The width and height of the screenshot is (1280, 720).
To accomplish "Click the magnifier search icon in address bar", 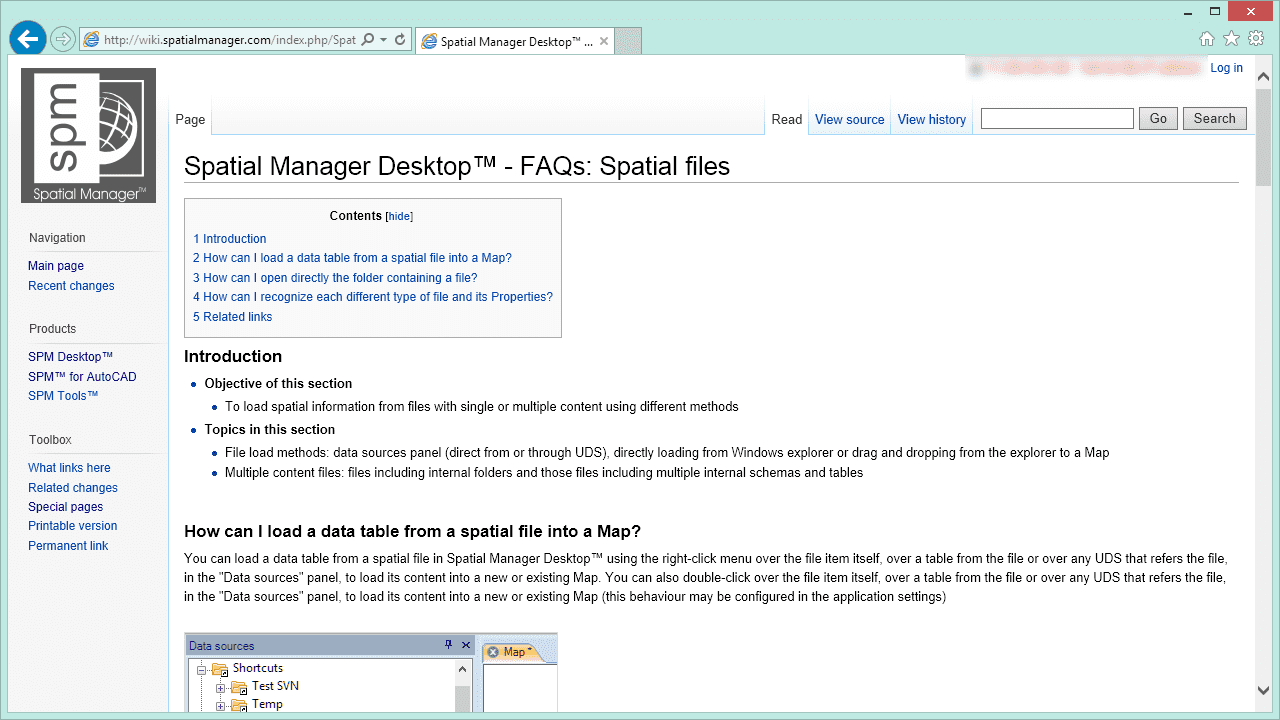I will [x=368, y=40].
